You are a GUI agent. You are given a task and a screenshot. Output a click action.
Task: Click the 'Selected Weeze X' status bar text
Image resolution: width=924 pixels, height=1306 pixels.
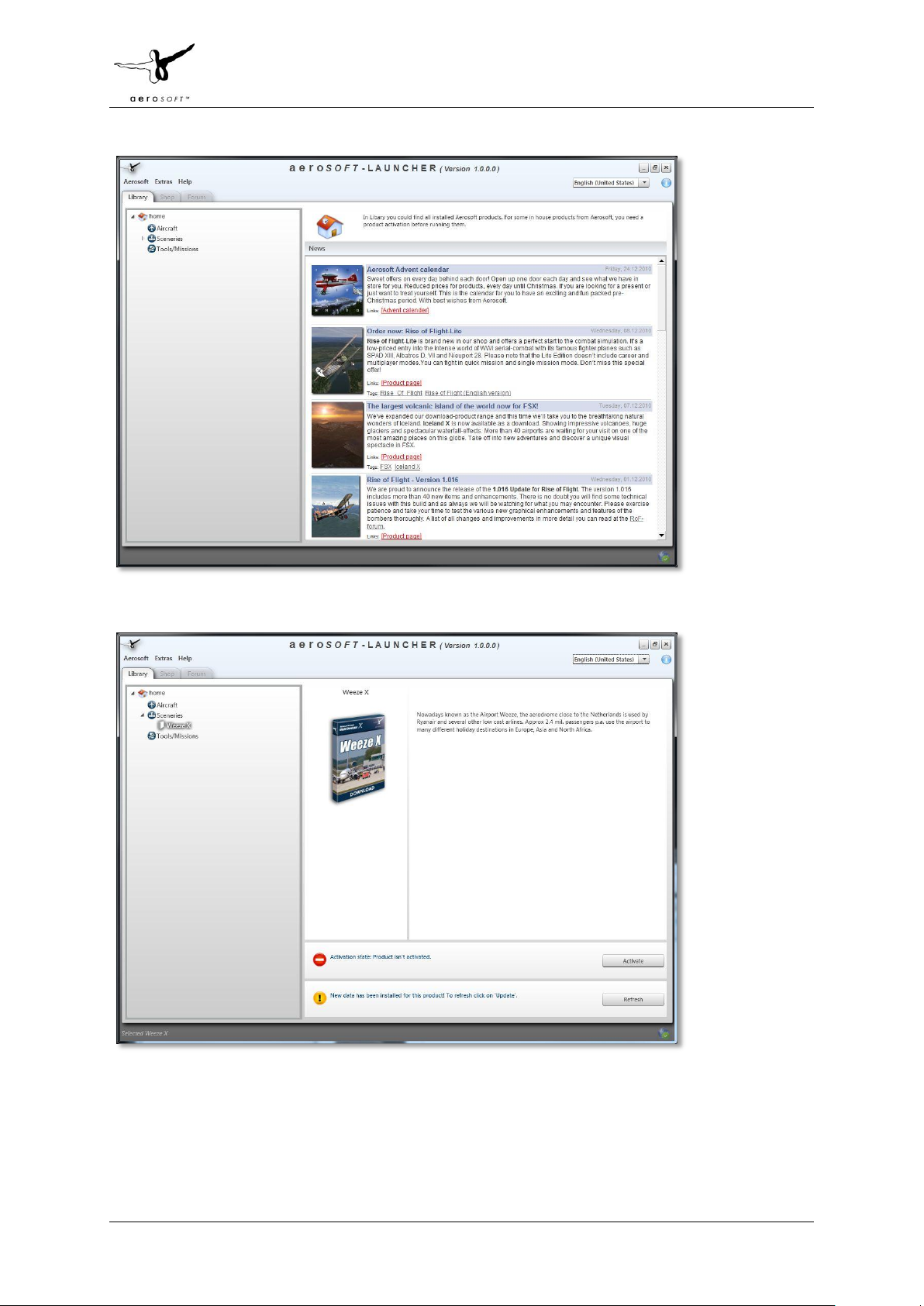[x=145, y=1033]
